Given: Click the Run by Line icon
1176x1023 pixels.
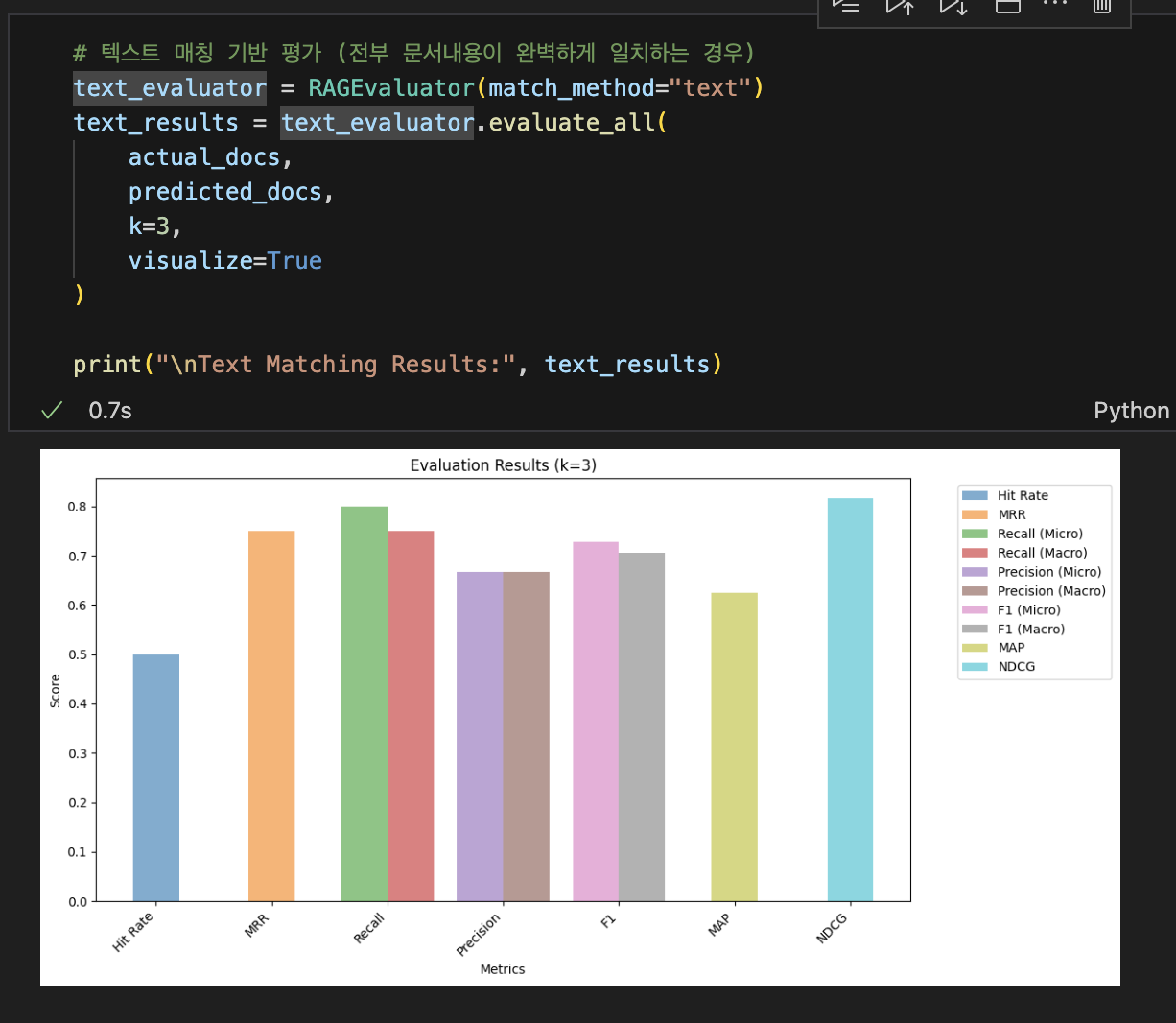Looking at the screenshot, I should 845,6.
